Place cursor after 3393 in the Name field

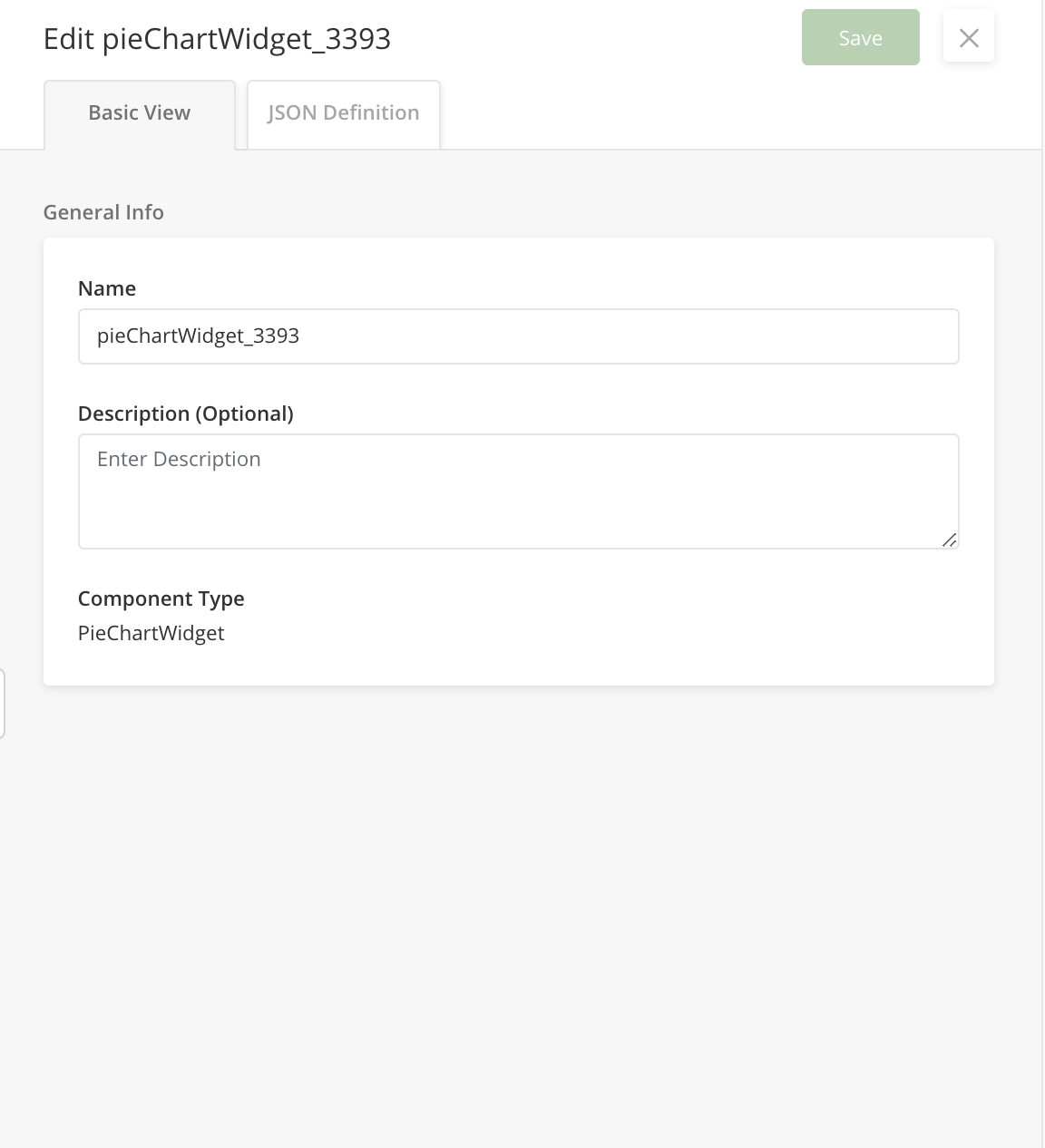(x=301, y=336)
